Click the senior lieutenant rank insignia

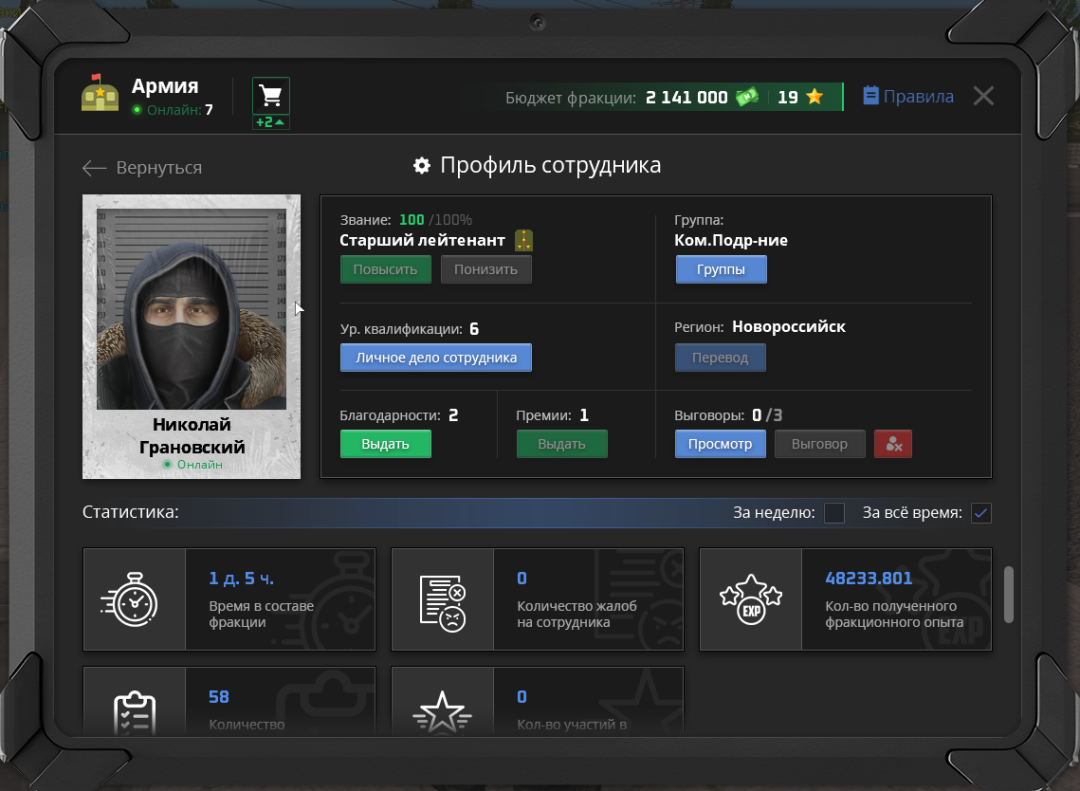pos(524,240)
